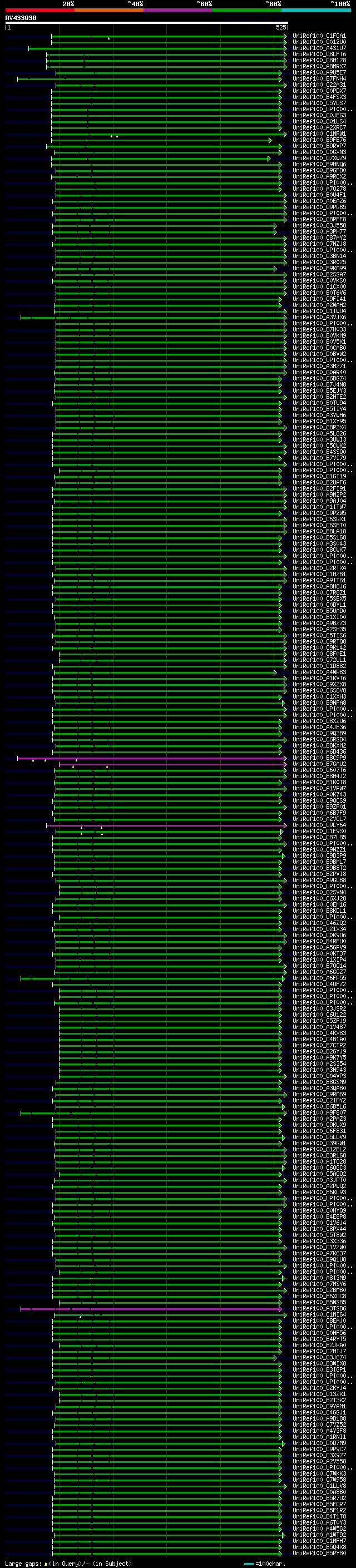Open hit UniRef100_Q012U0
356x1568 pixels.
[x=319, y=42]
